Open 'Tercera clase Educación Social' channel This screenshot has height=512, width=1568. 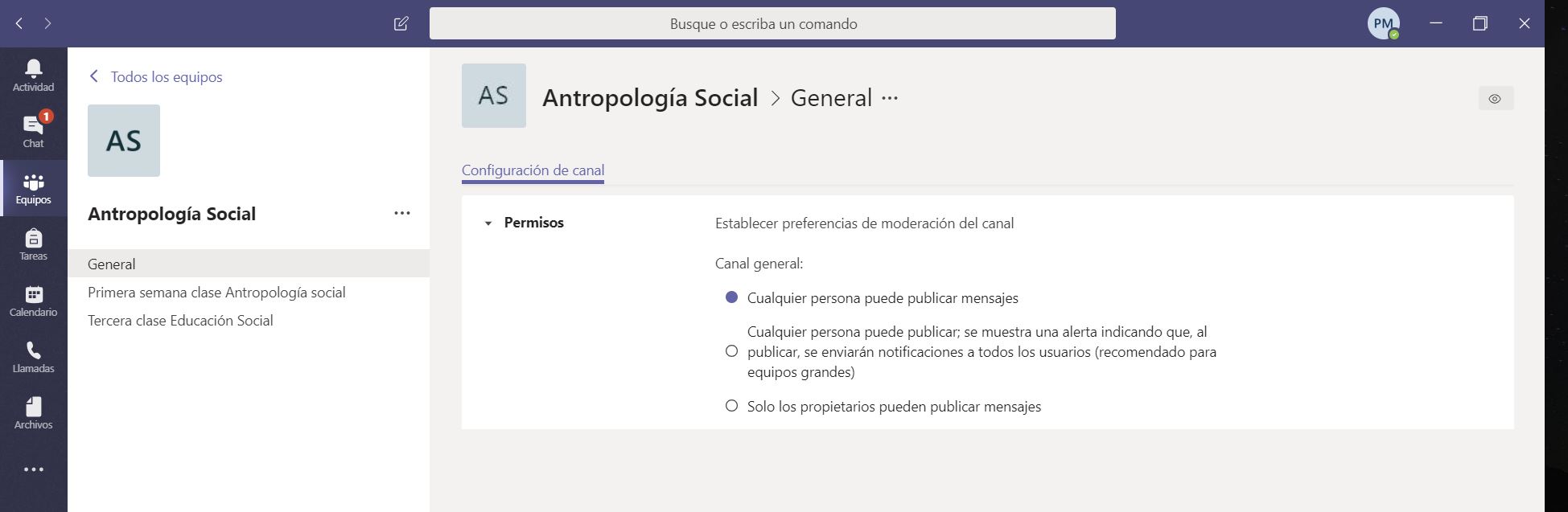[x=180, y=321]
